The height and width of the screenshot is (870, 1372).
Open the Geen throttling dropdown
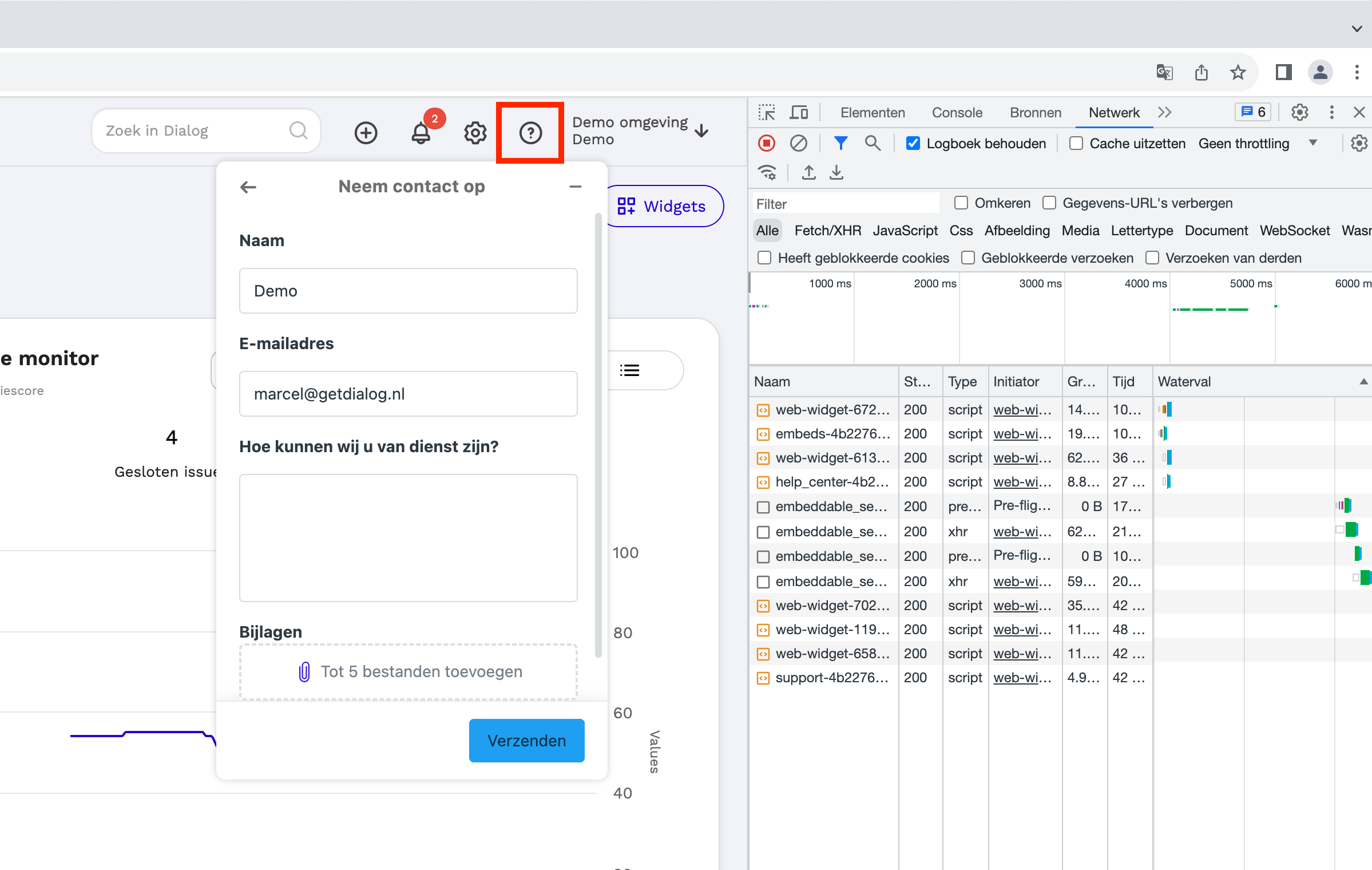click(x=1258, y=143)
